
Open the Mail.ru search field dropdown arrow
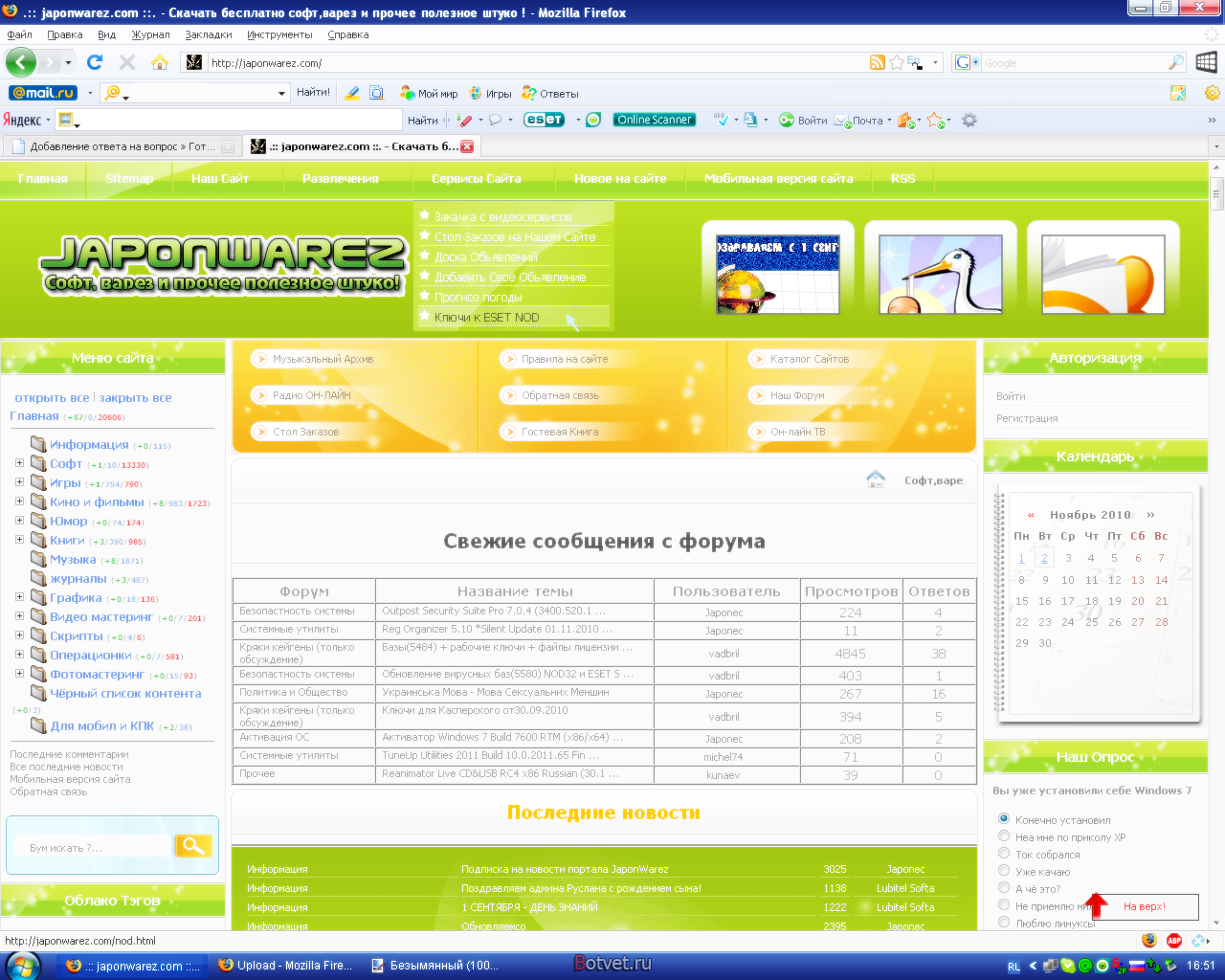tap(281, 94)
